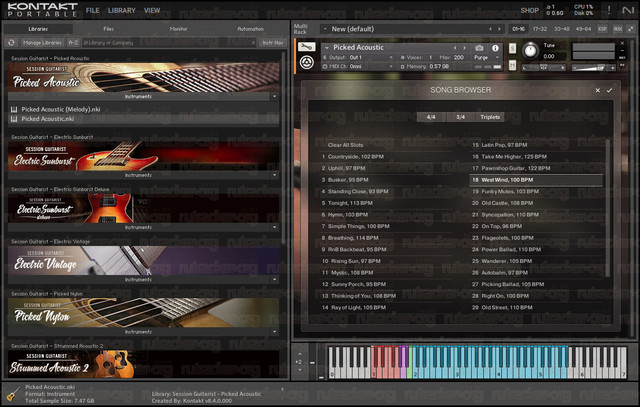Click the instrument pan slider
640x407 pixels.
click(x=543, y=68)
